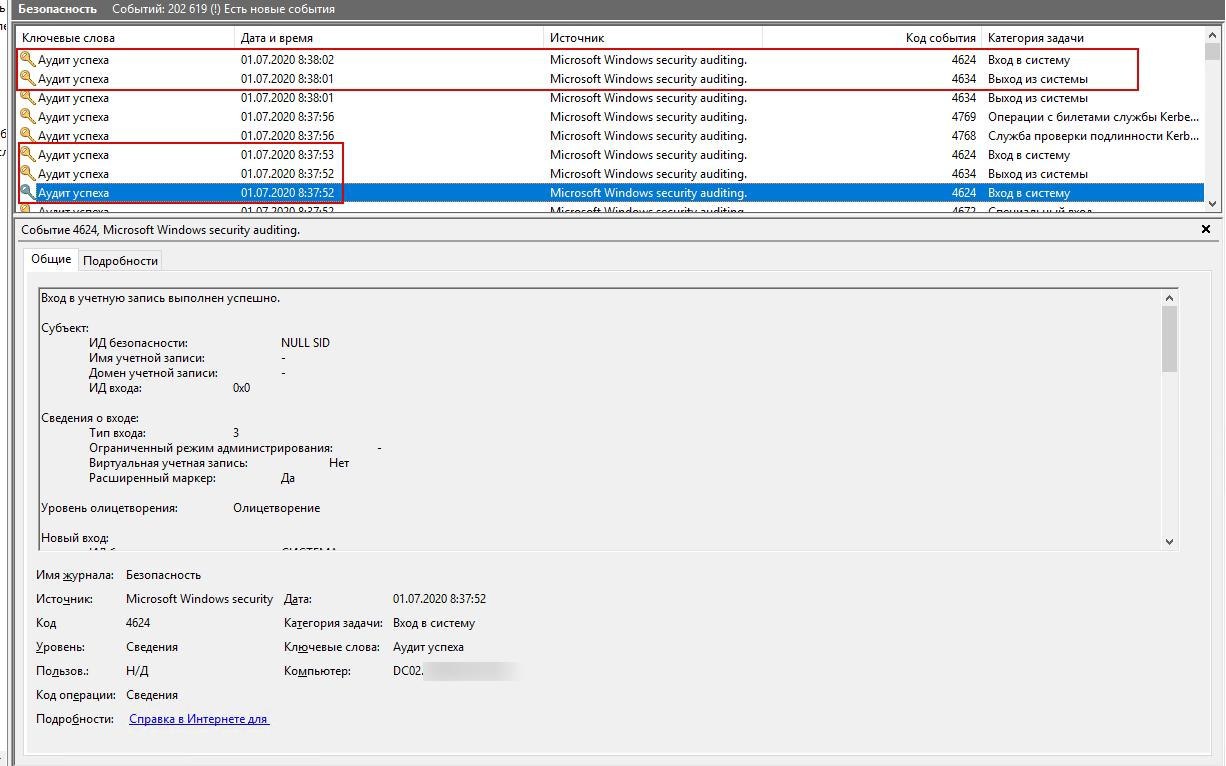The image size is (1226, 766).
Task: Click the event list scrollbar's up arrow
Action: pos(1212,37)
